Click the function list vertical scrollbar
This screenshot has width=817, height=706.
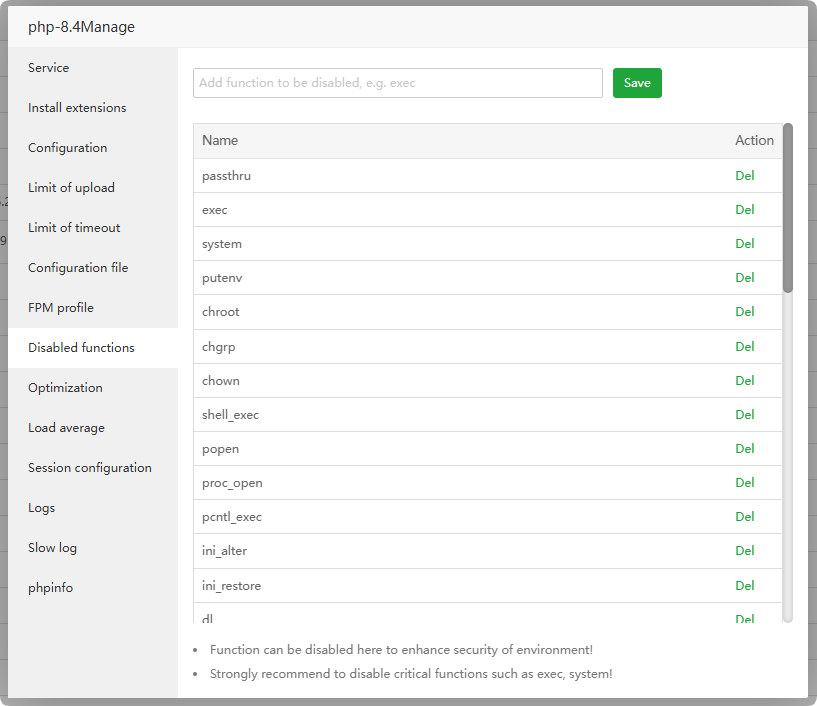coord(788,208)
